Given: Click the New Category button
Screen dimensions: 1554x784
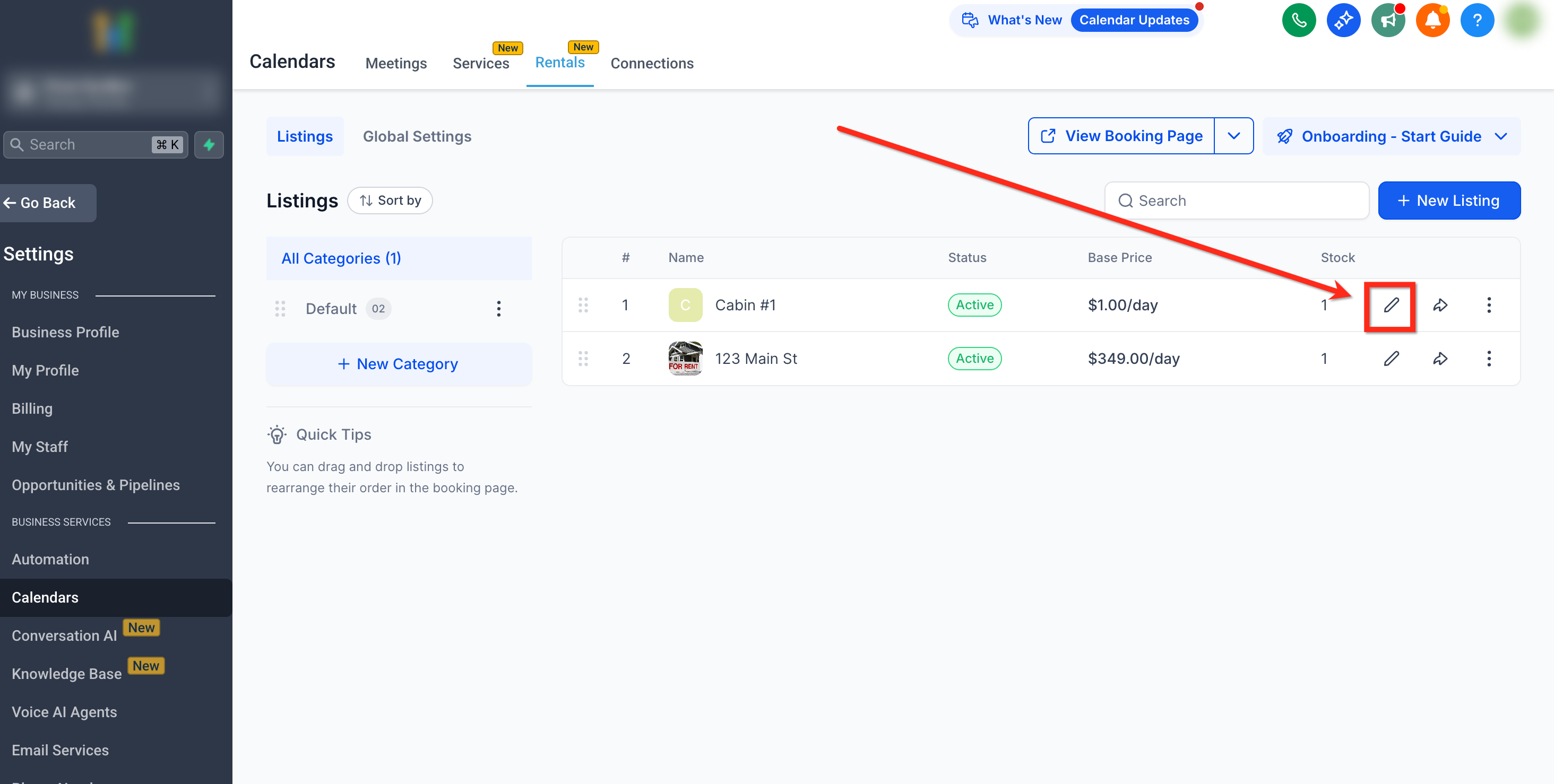Looking at the screenshot, I should pos(398,364).
